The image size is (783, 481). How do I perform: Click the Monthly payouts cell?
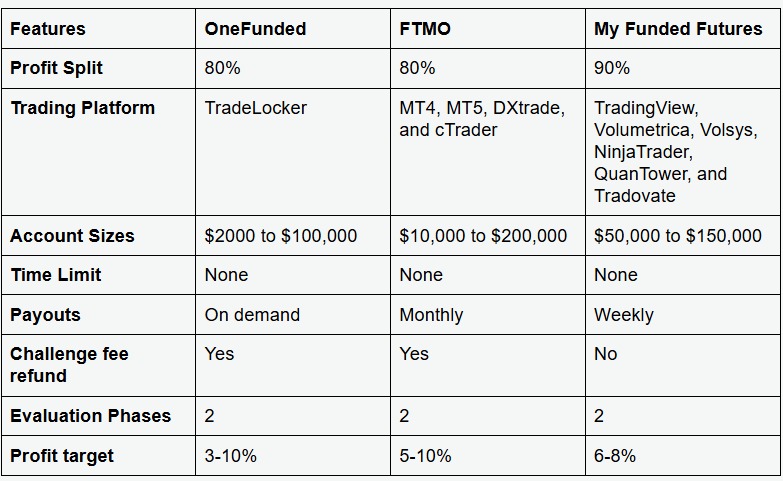(431, 315)
